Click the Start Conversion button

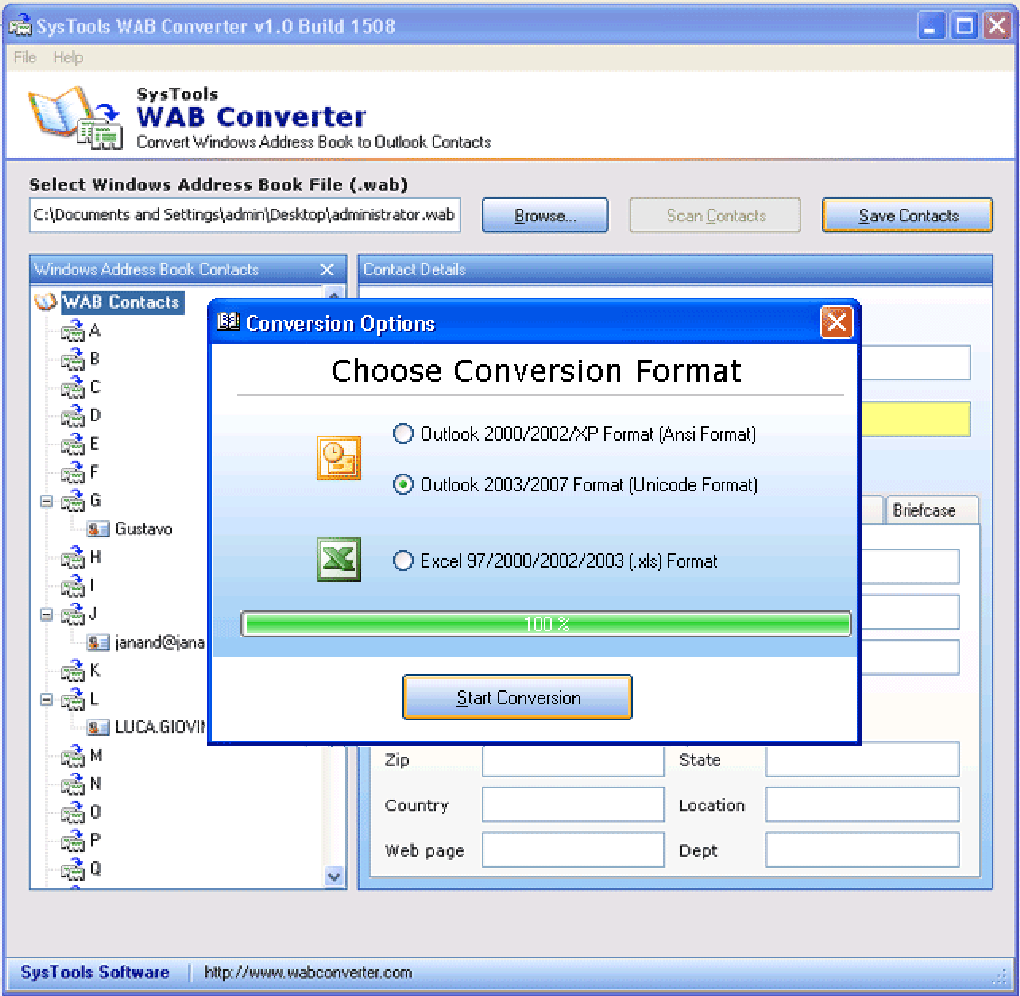pyautogui.click(x=517, y=697)
